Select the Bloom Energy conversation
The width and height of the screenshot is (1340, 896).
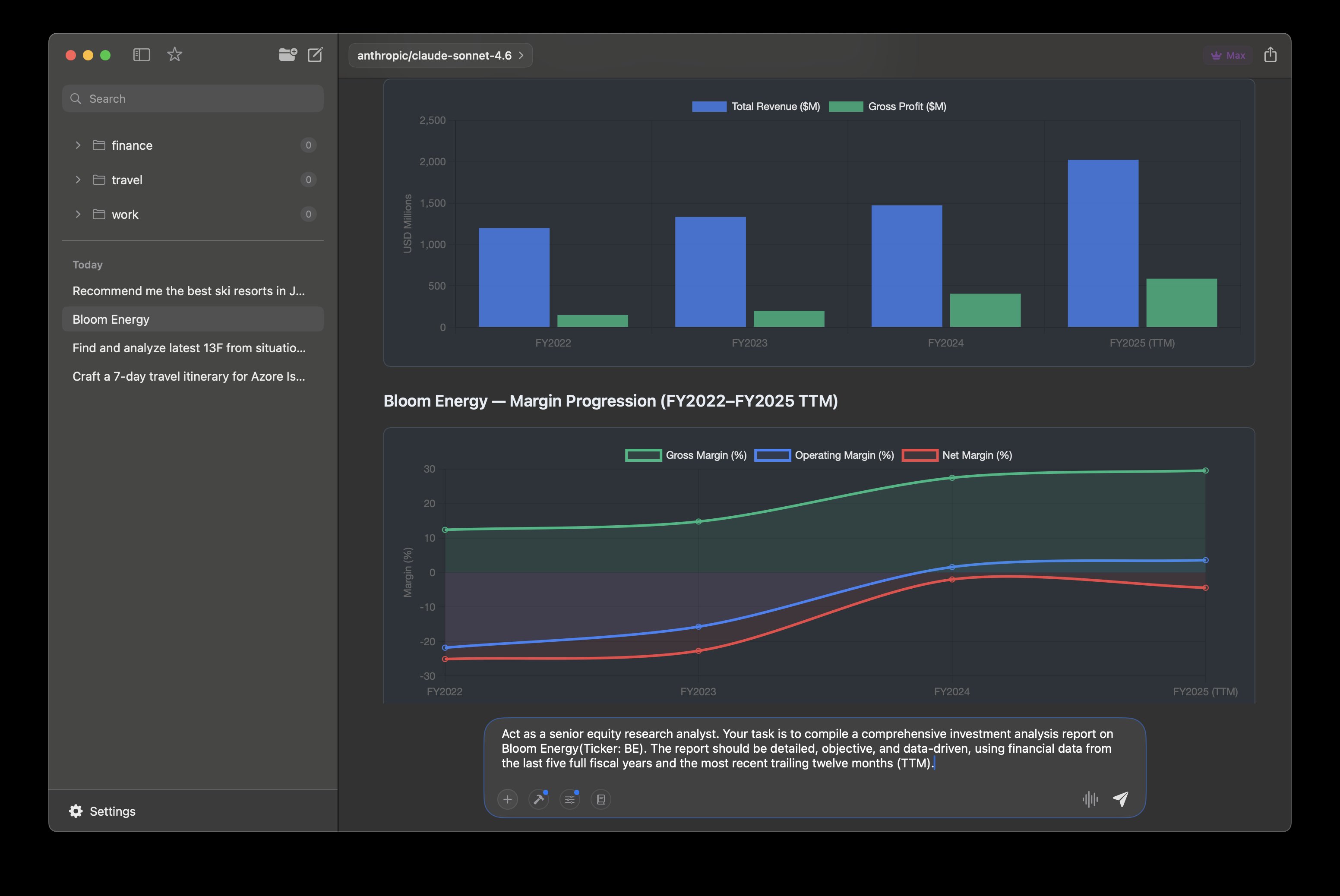192,319
